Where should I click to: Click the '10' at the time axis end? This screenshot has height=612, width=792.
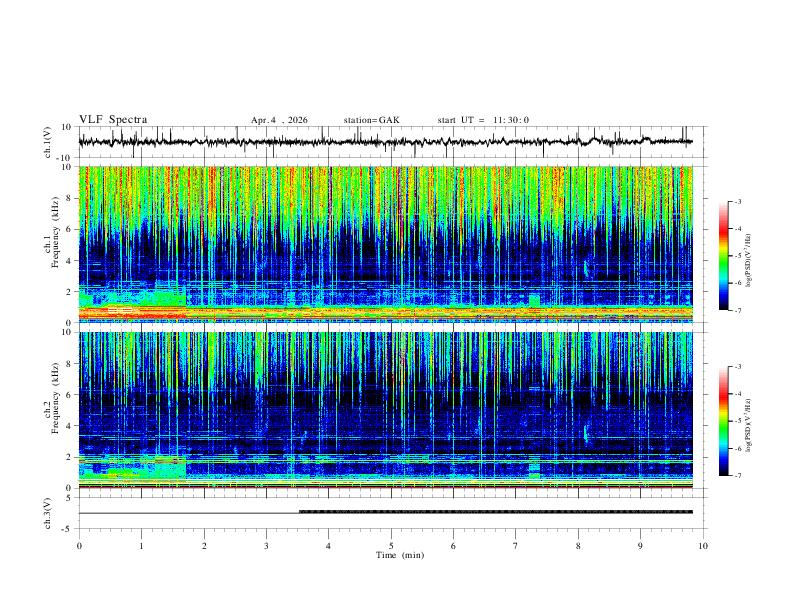pos(703,546)
